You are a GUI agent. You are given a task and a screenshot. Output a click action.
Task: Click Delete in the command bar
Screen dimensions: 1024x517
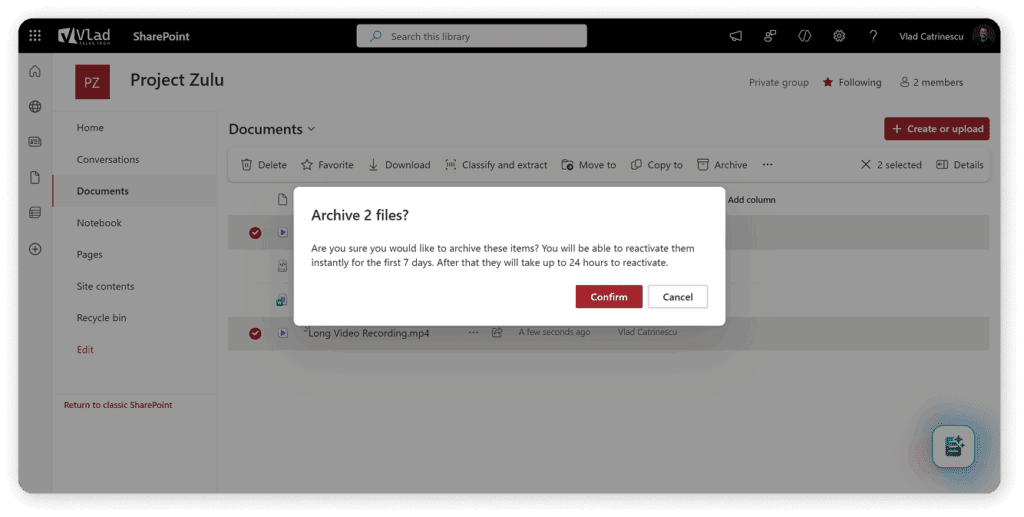click(x=264, y=164)
